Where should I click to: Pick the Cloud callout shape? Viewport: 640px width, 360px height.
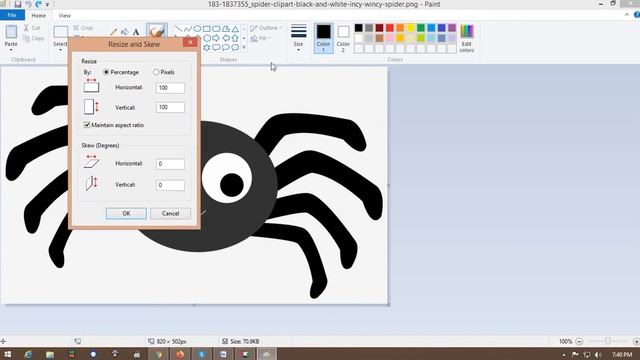[235, 47]
